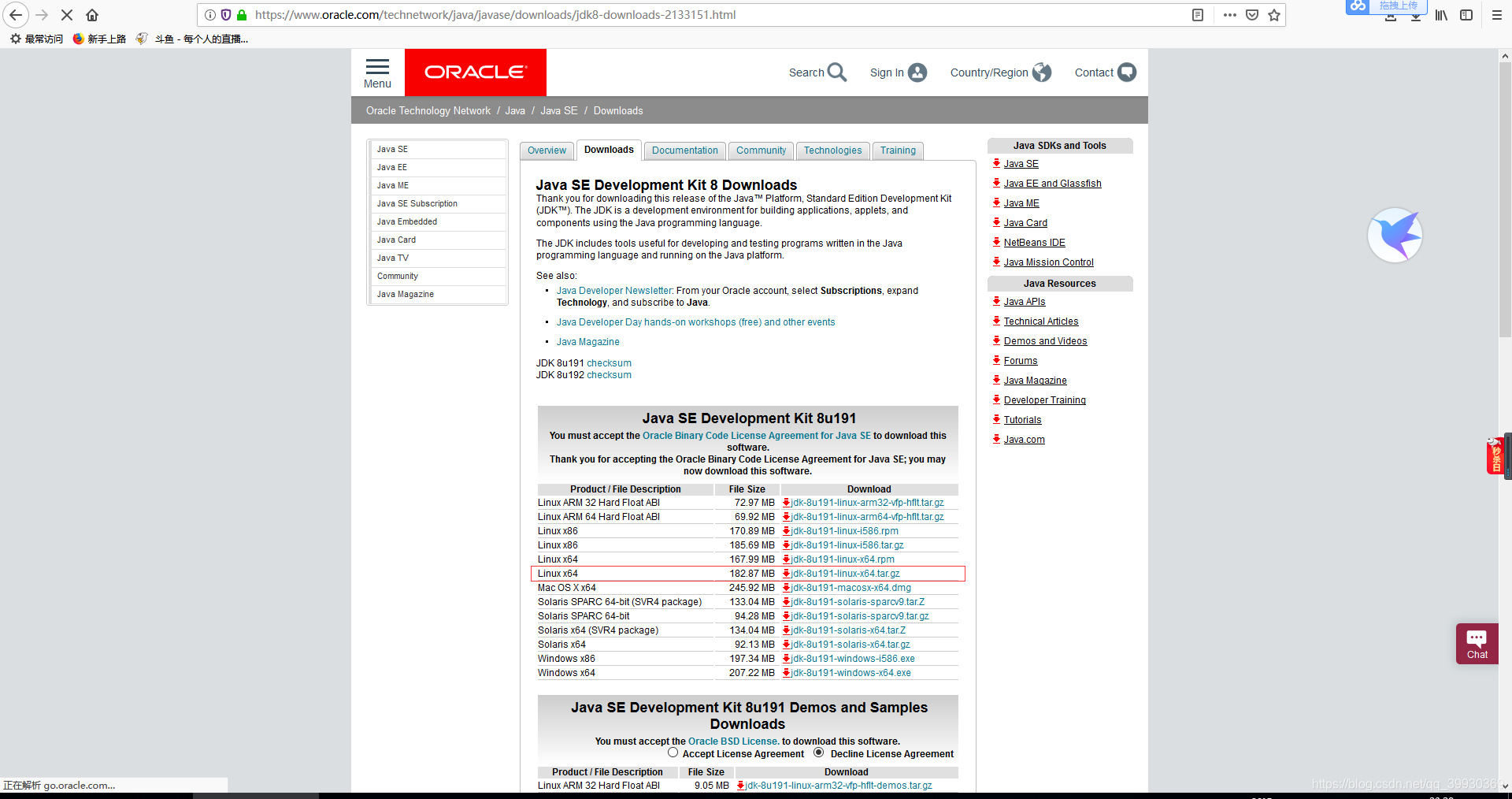1512x799 pixels.
Task: Open page actions three-dot menu
Action: coord(1229,15)
